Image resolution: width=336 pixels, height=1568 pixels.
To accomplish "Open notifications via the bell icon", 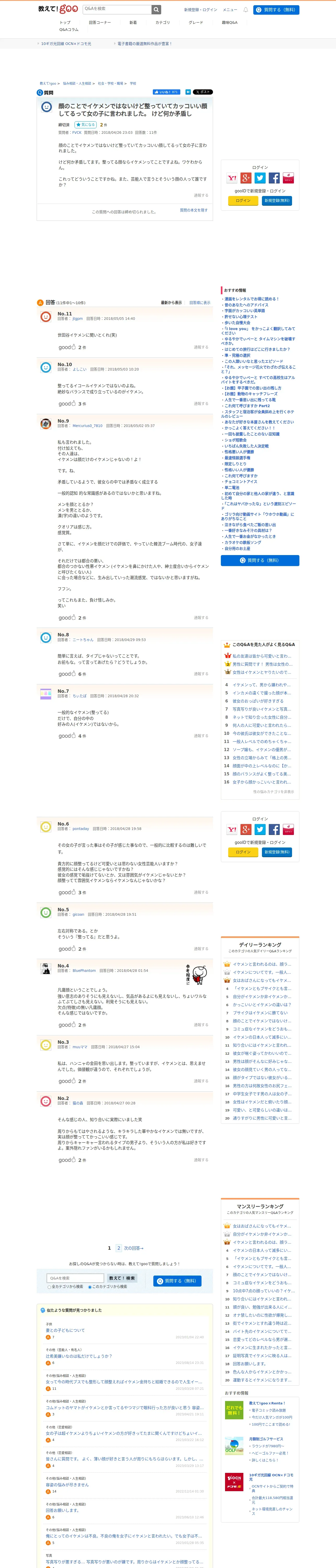I will [246, 10].
